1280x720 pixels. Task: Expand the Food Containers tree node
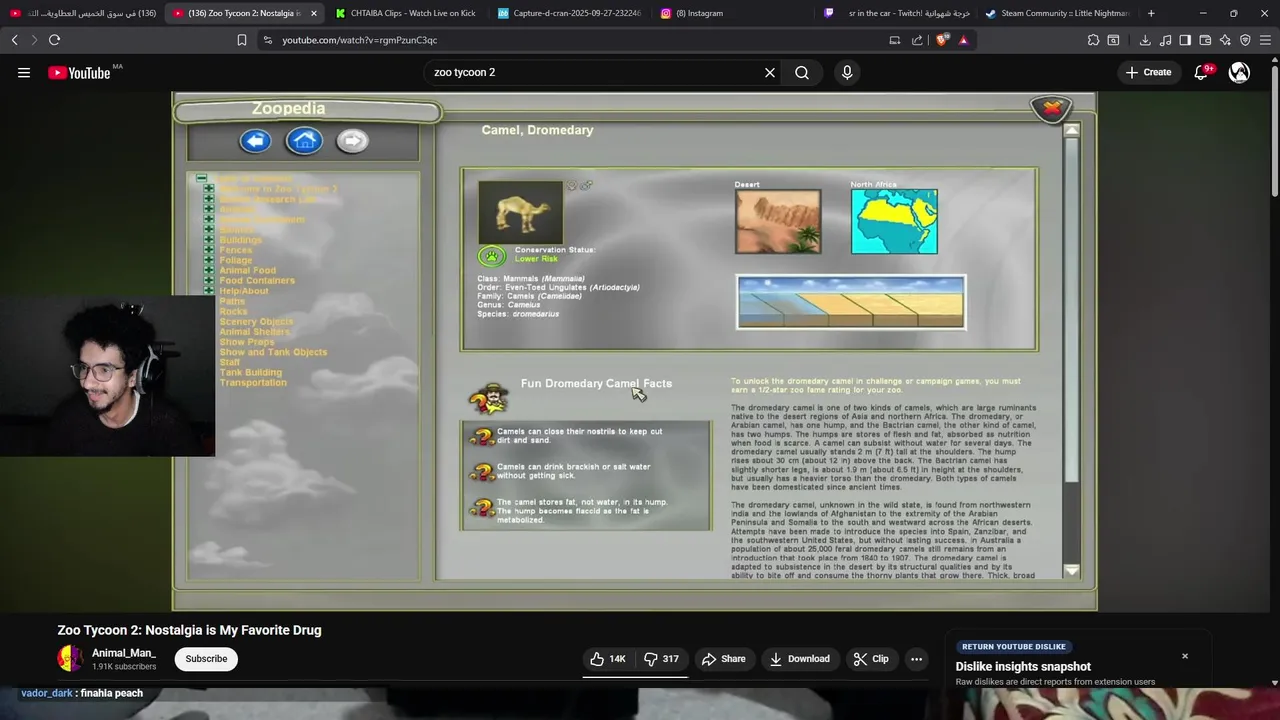coord(209,281)
